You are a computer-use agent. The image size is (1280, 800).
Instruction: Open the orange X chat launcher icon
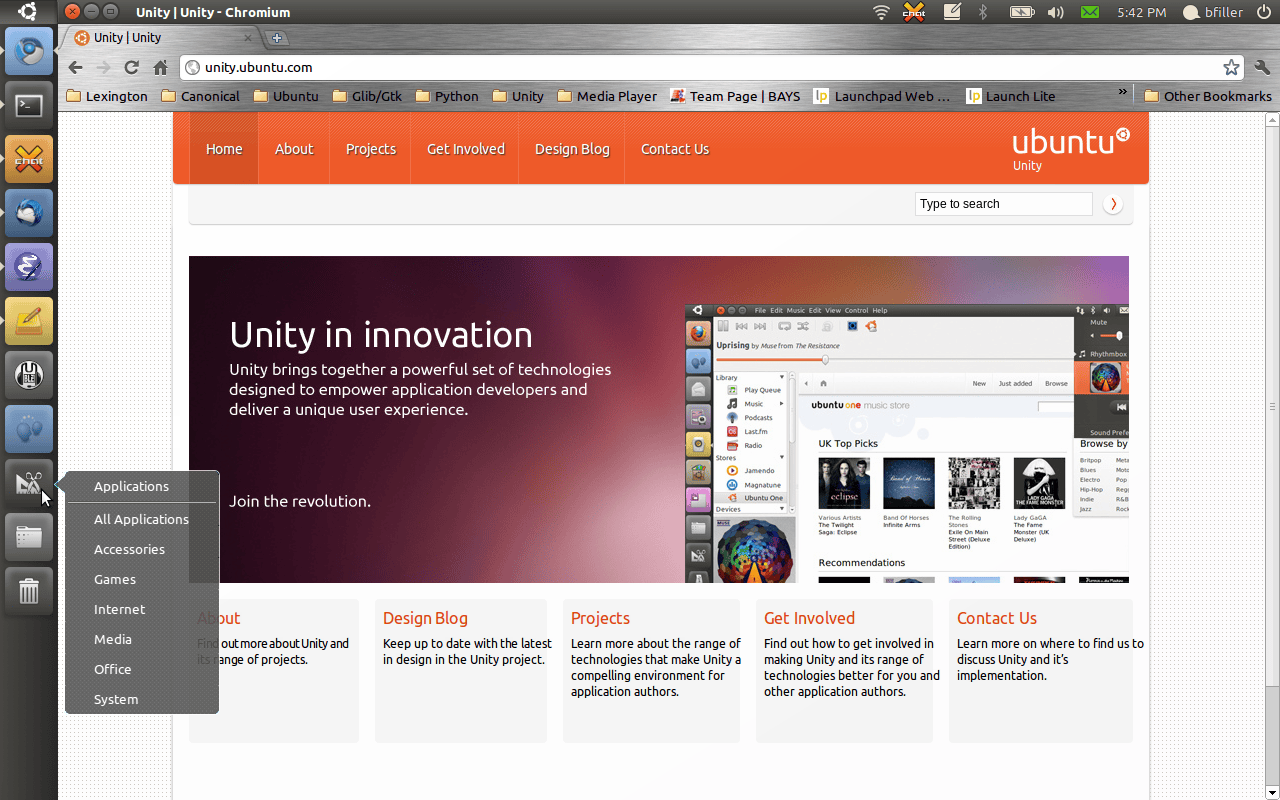pyautogui.click(x=29, y=159)
